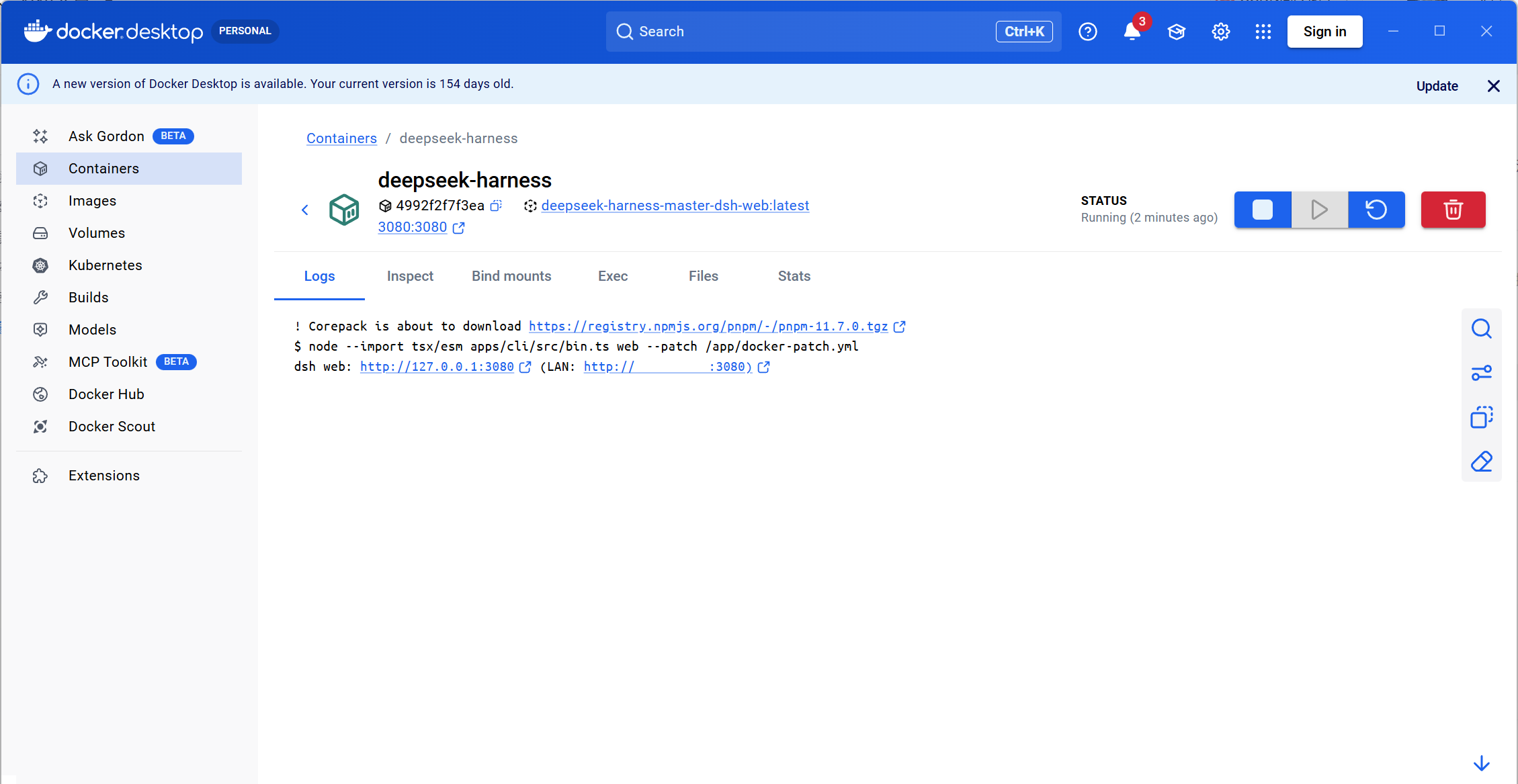Screen dimensions: 1518x784
Task: Click the Docker Scout icon
Action: click(x=40, y=427)
